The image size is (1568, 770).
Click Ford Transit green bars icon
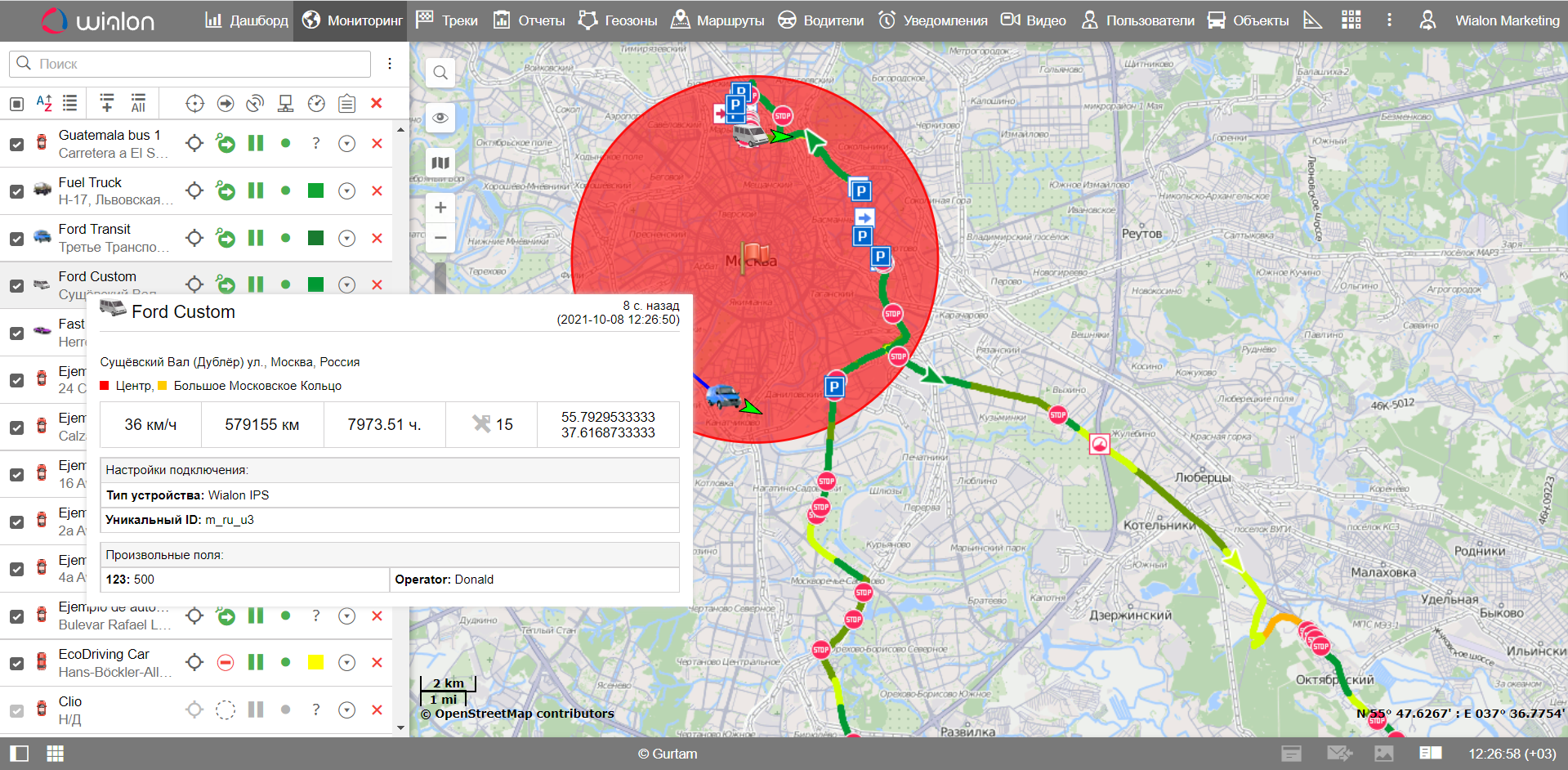tap(256, 238)
